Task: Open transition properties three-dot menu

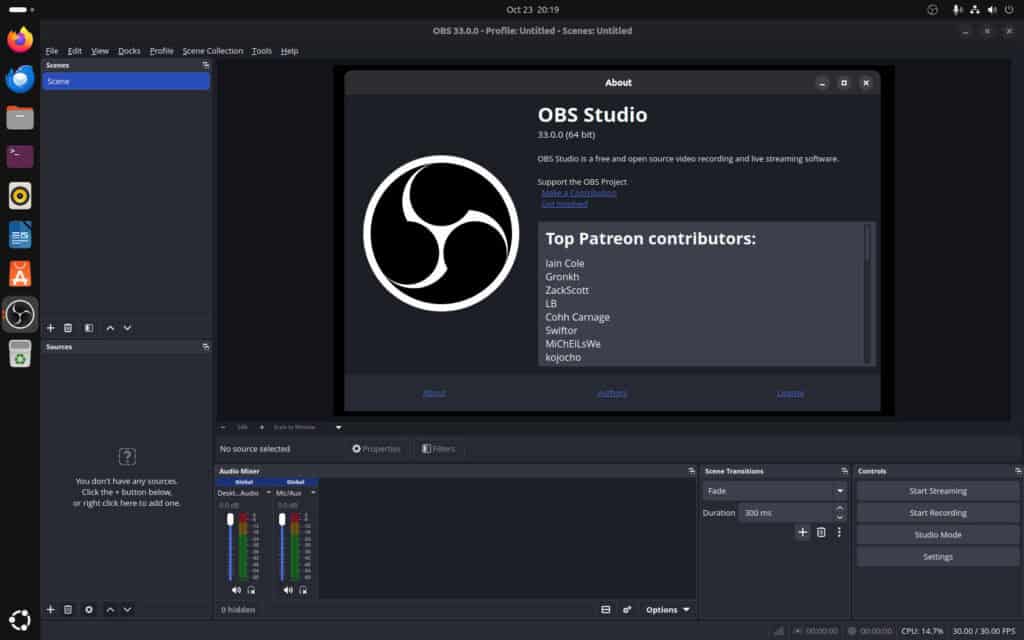Action: click(x=839, y=532)
